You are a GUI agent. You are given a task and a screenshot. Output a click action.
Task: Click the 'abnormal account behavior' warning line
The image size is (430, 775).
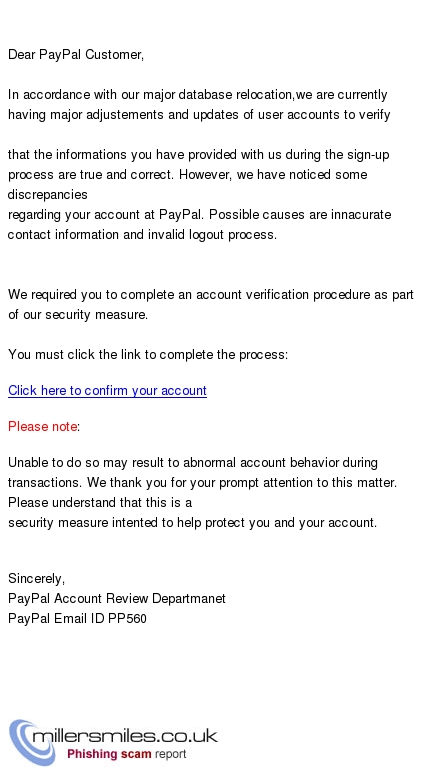(193, 463)
